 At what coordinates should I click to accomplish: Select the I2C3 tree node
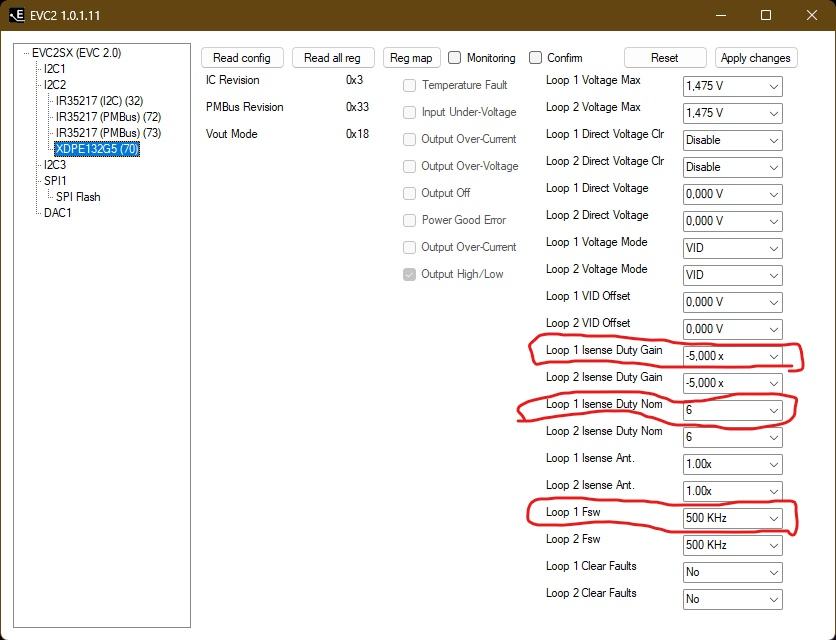click(55, 165)
